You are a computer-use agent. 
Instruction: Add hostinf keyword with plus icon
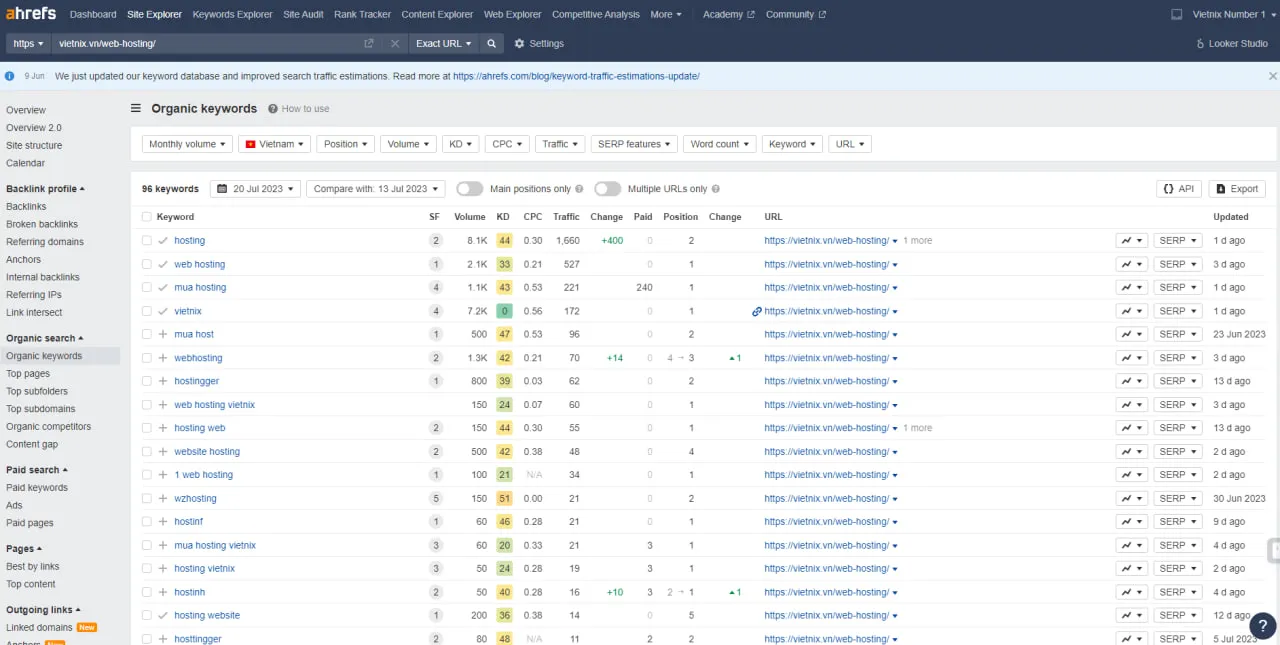click(163, 521)
